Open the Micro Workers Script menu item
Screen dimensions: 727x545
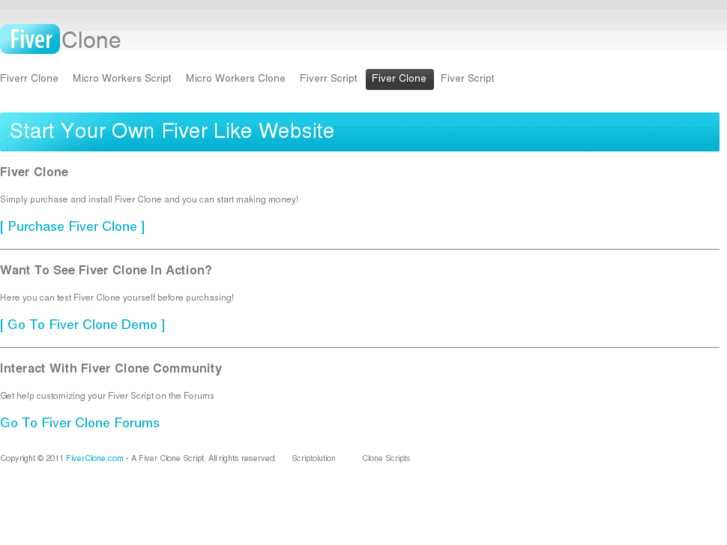pyautogui.click(x=122, y=78)
